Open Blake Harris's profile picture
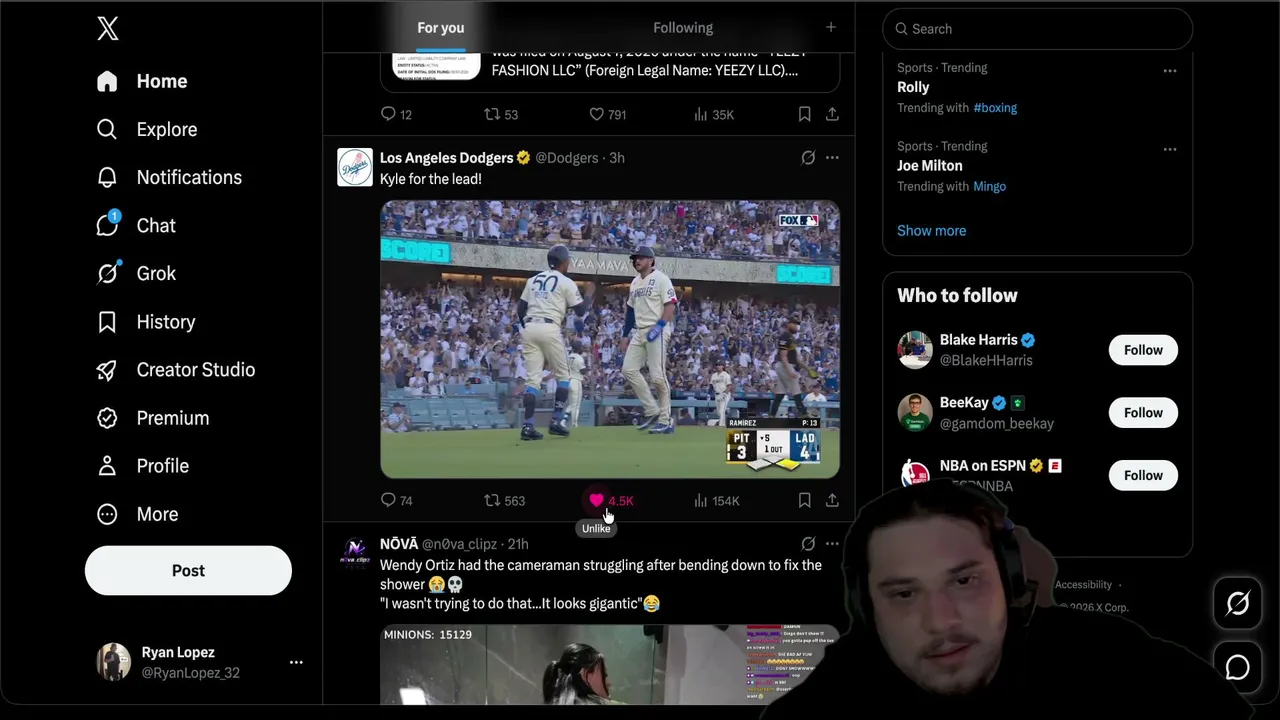This screenshot has width=1280, height=720. [x=915, y=350]
